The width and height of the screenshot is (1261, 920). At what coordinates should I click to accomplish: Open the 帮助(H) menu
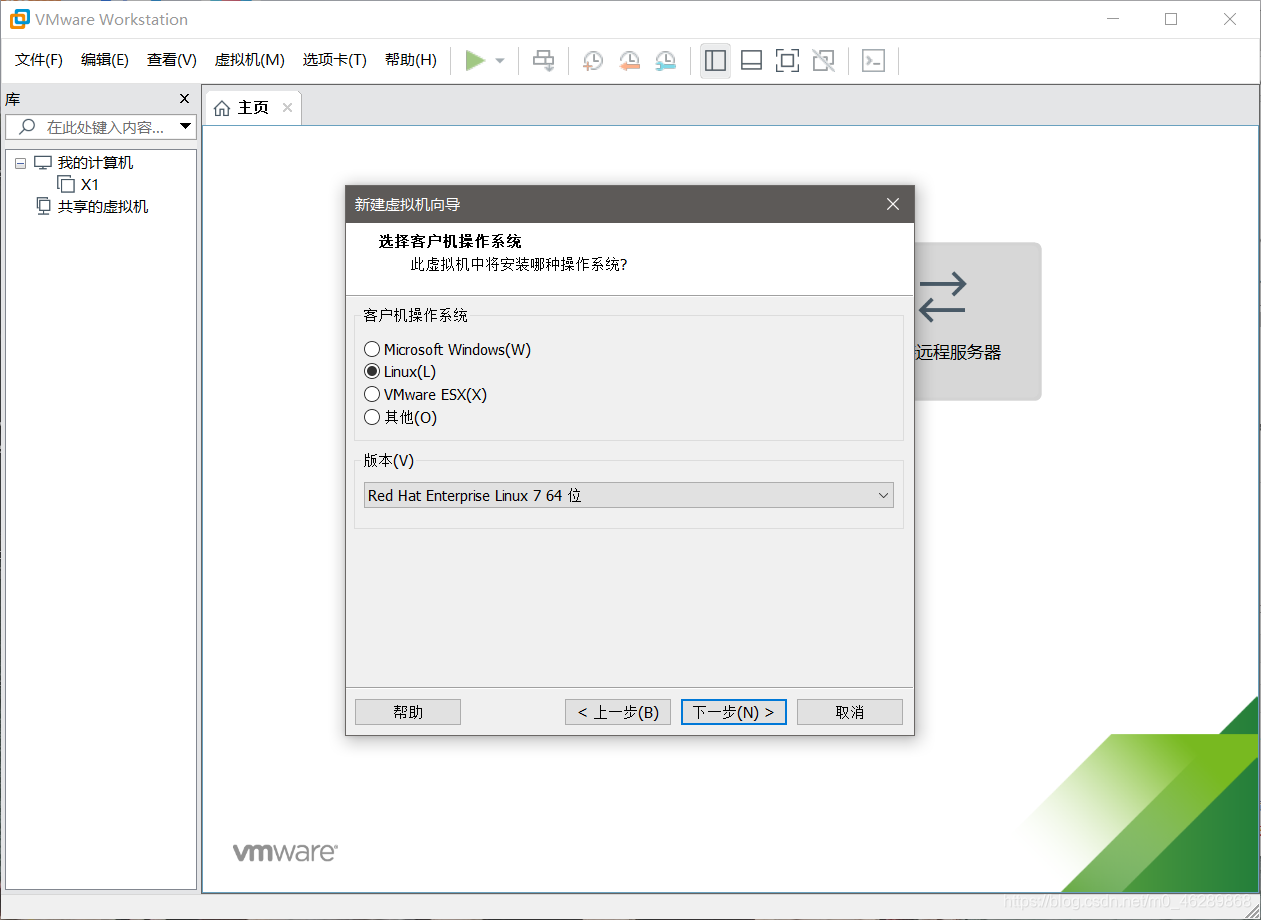[411, 60]
